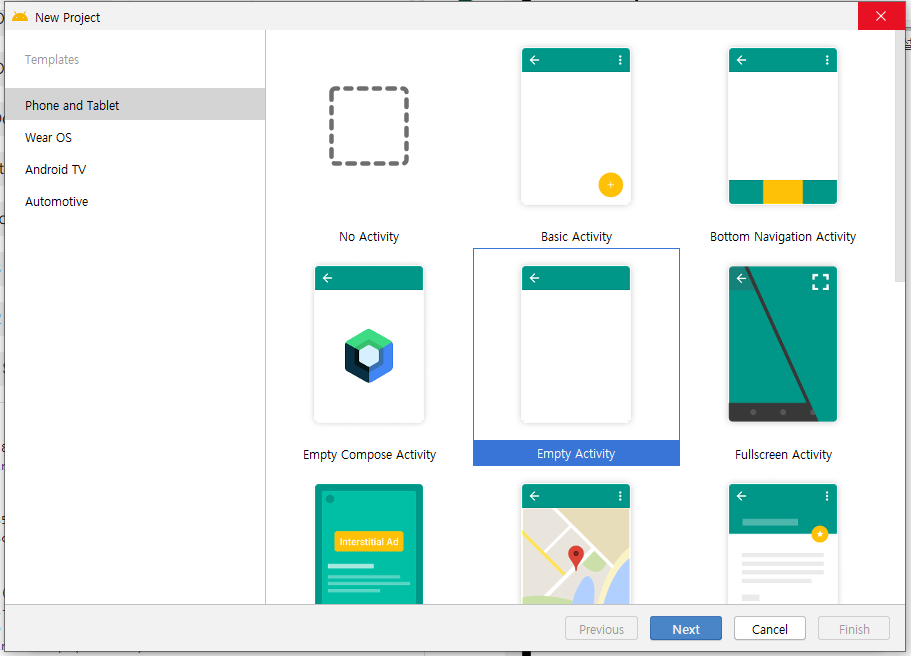
Task: Click the 'Basic Activity' label text
Action: (576, 236)
